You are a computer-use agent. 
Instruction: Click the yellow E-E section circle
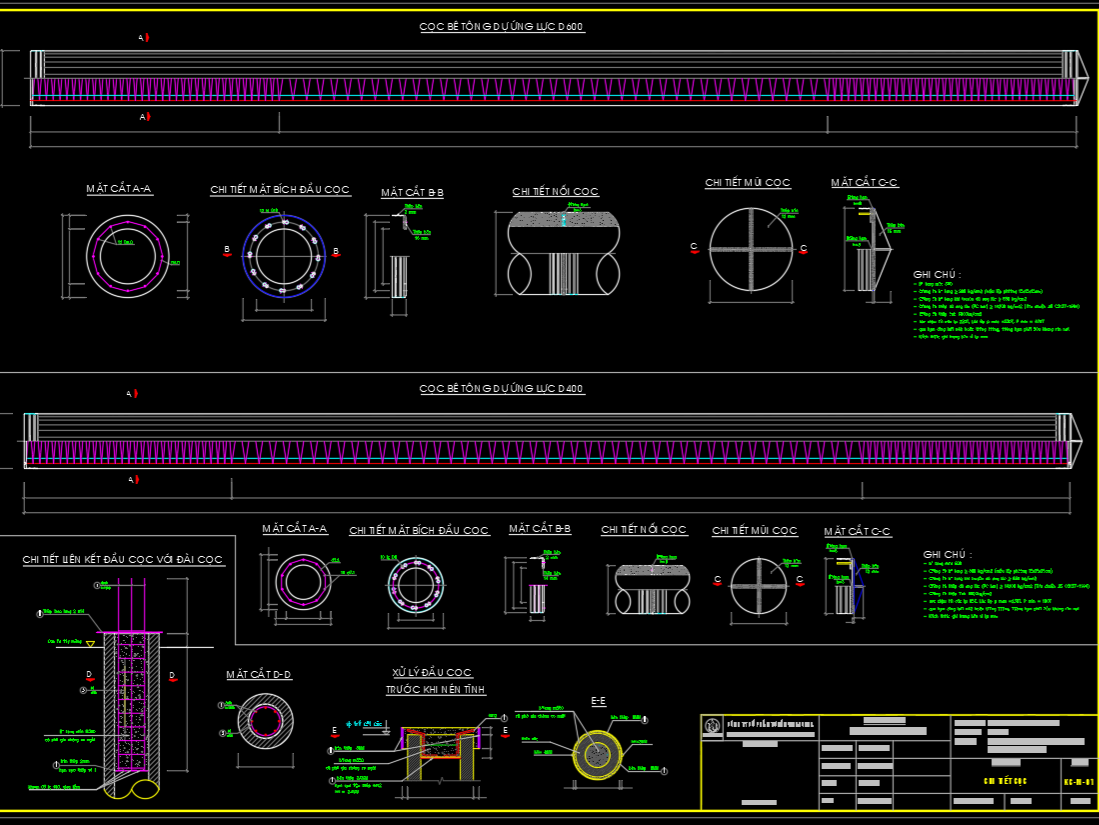pos(598,754)
